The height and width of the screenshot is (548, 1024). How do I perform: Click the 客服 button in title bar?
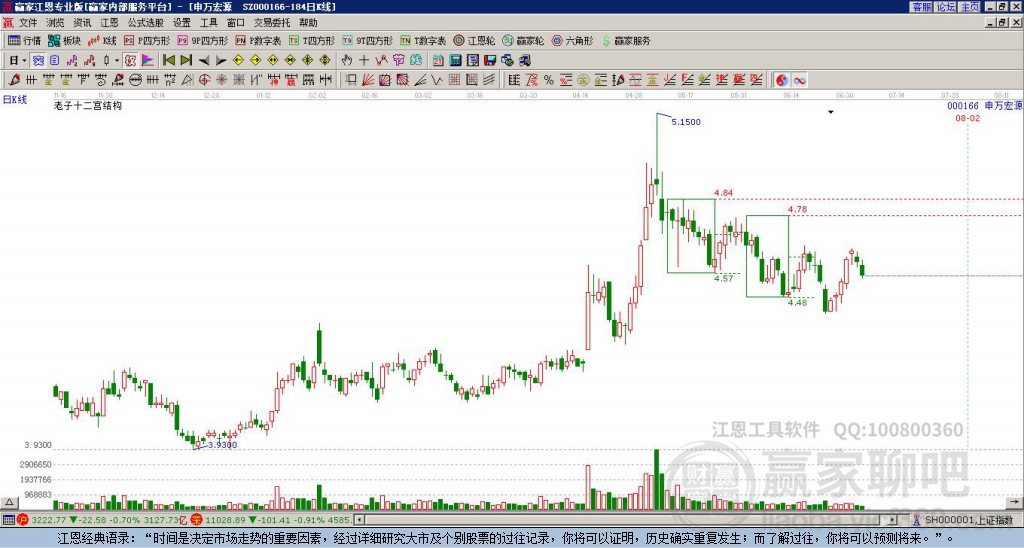[x=922, y=7]
